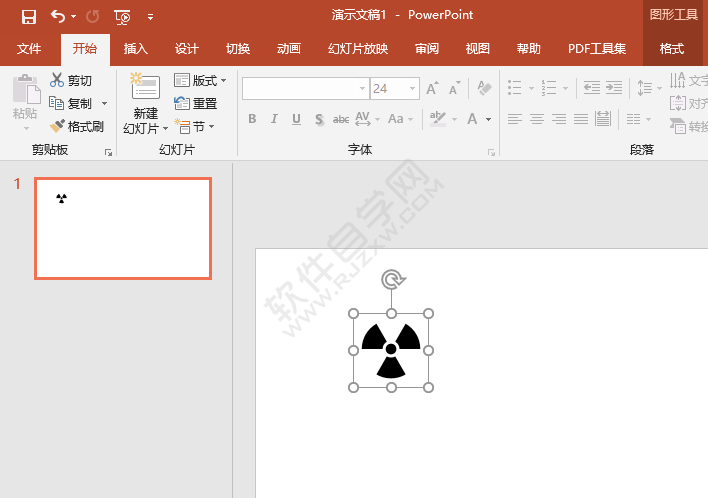The height and width of the screenshot is (498, 708).
Task: Toggle Bold formatting
Action: 252,119
